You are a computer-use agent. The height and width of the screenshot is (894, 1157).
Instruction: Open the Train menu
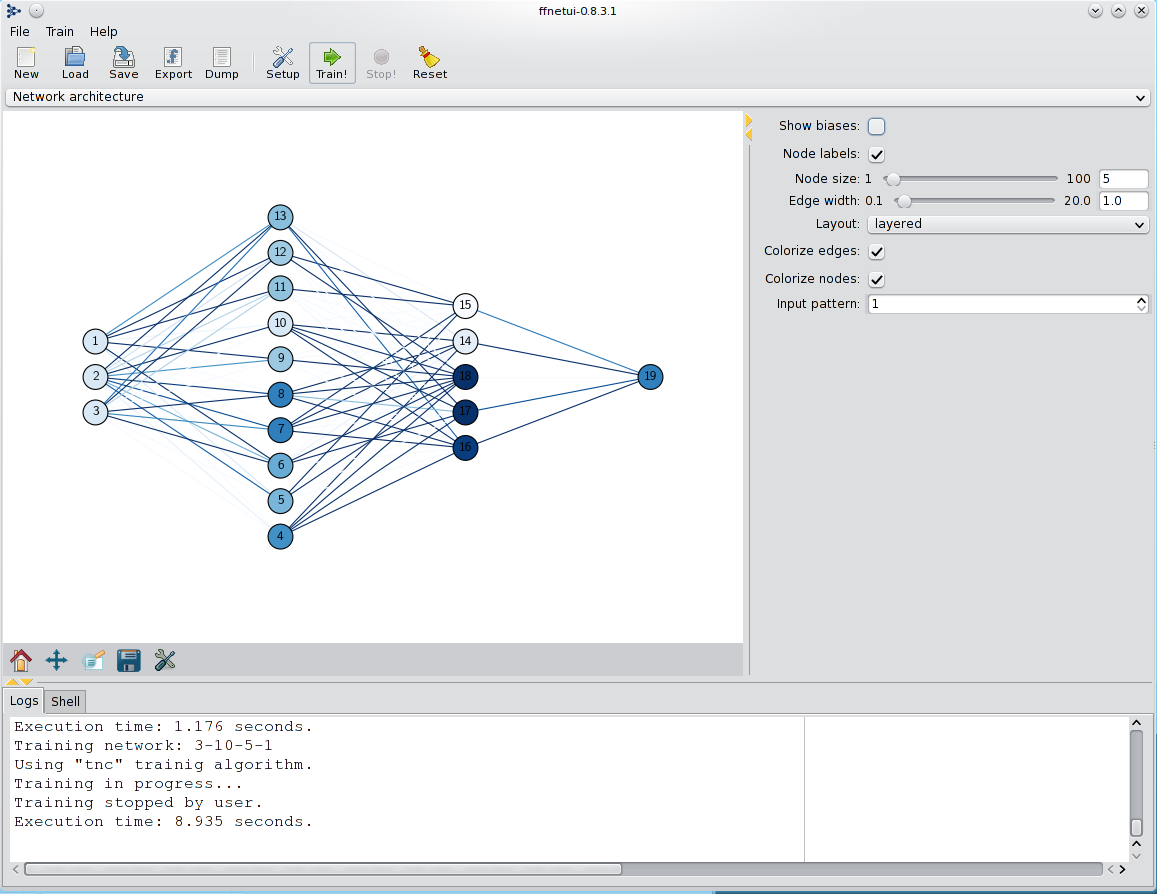(x=60, y=32)
